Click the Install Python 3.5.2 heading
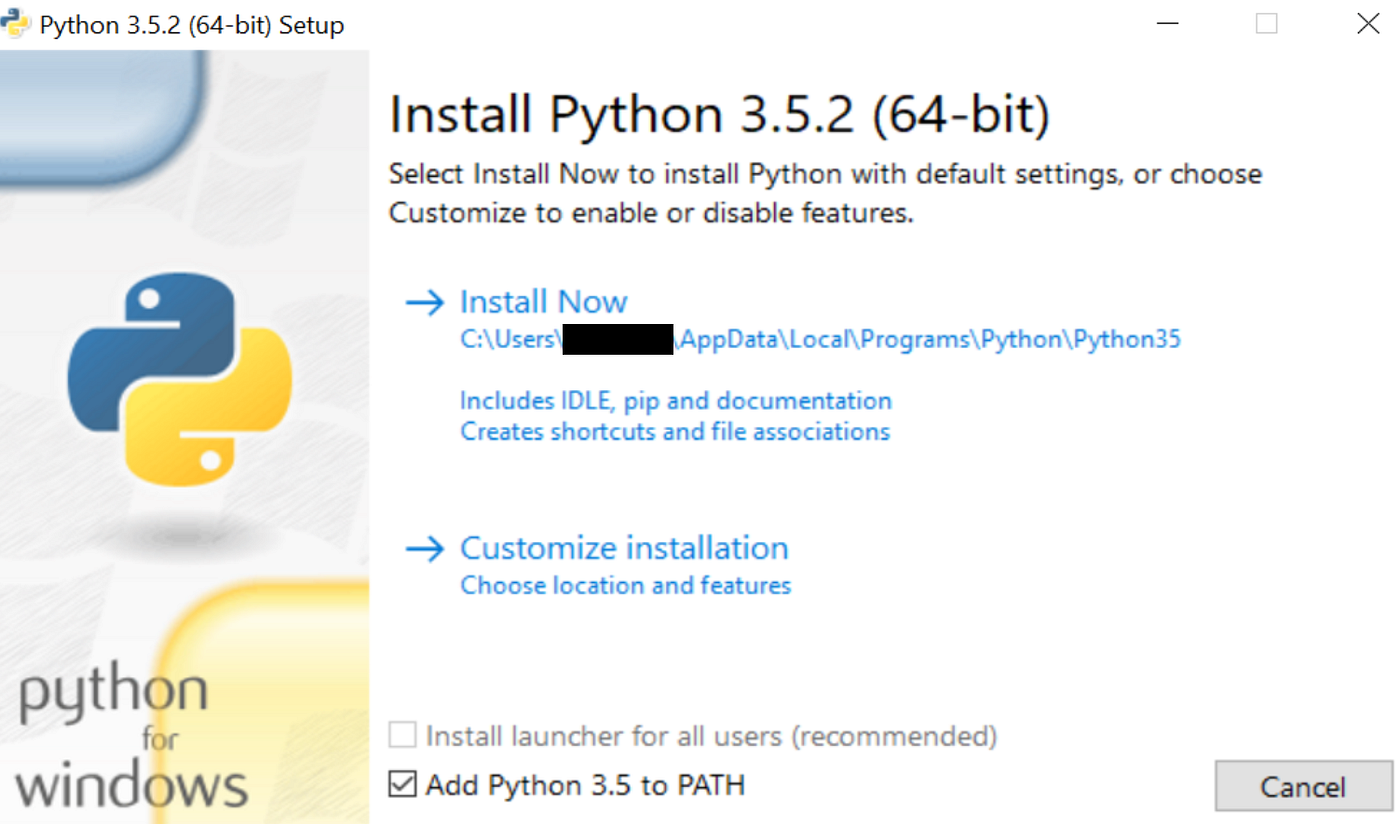This screenshot has width=1400, height=824. (x=720, y=115)
